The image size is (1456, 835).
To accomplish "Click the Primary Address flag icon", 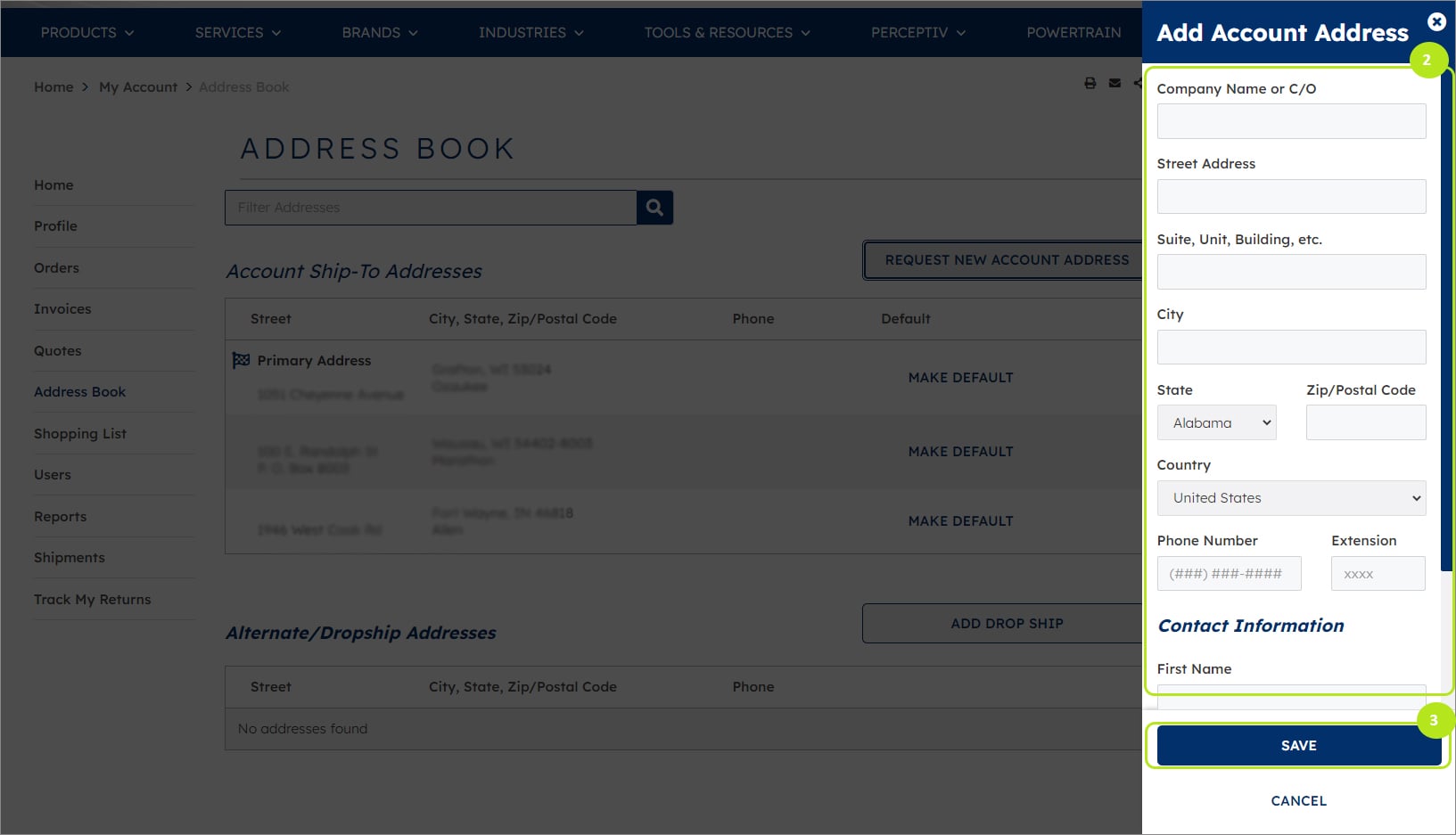I will [241, 360].
